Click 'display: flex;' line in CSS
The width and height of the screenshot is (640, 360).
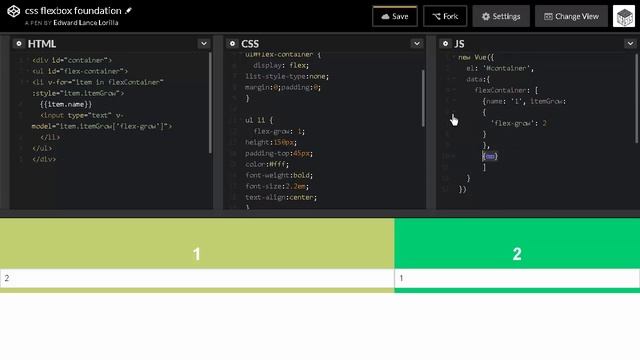[x=281, y=65]
